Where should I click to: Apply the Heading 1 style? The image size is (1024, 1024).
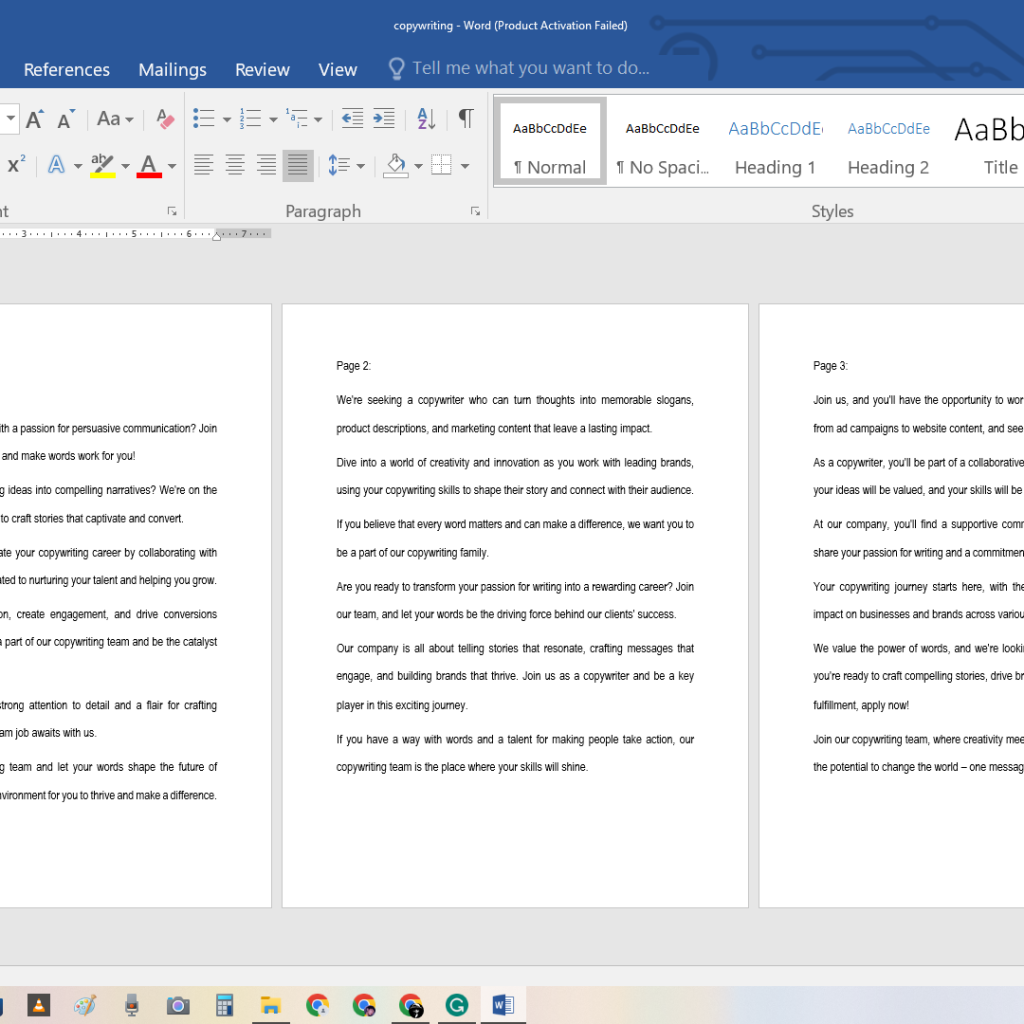point(775,140)
